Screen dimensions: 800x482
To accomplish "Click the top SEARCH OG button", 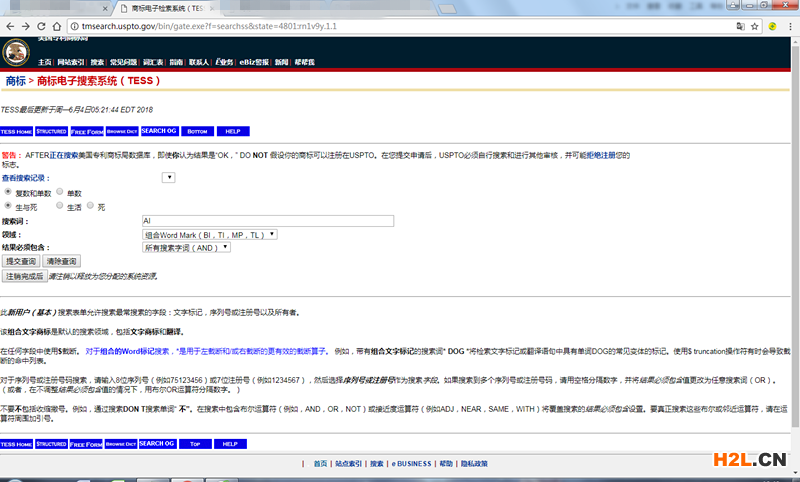I will 159,131.
